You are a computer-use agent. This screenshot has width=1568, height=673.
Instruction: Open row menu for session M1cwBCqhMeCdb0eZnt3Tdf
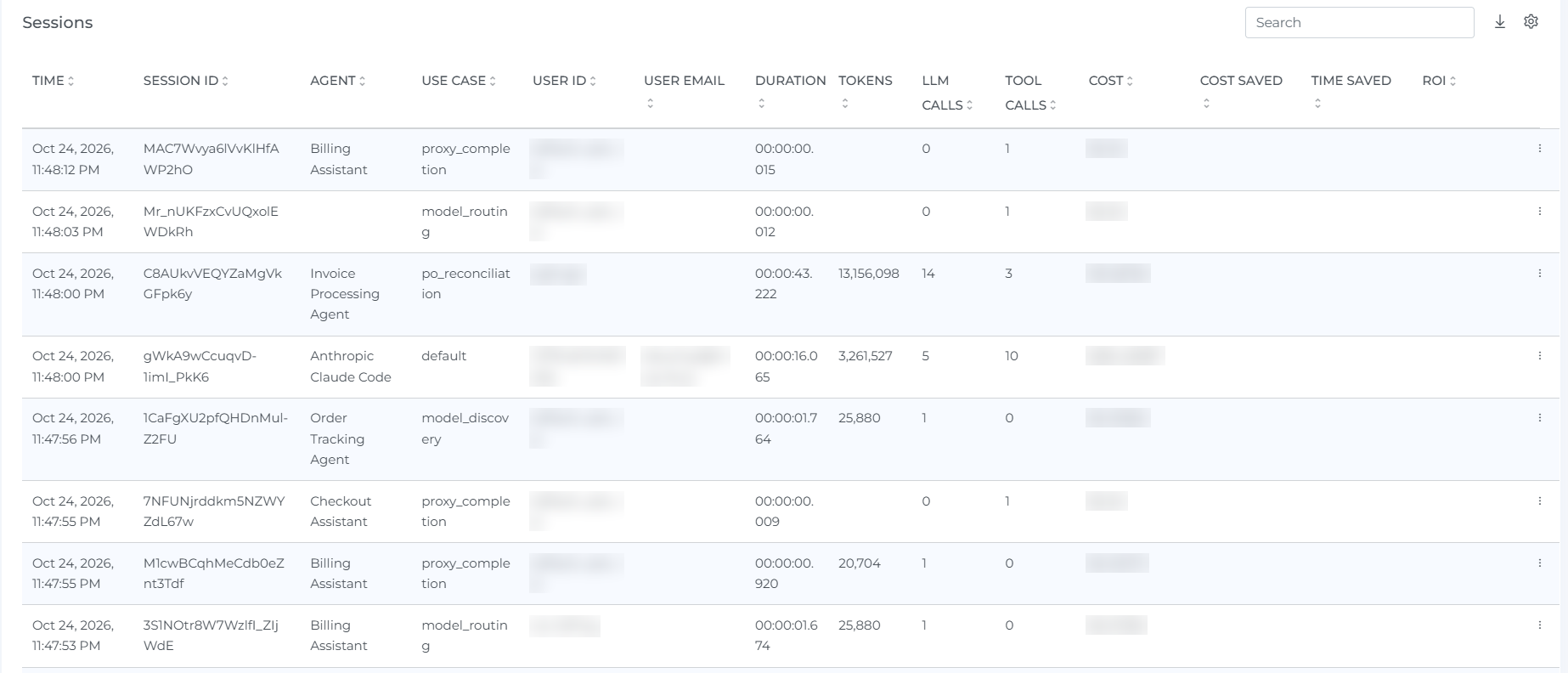click(1540, 563)
